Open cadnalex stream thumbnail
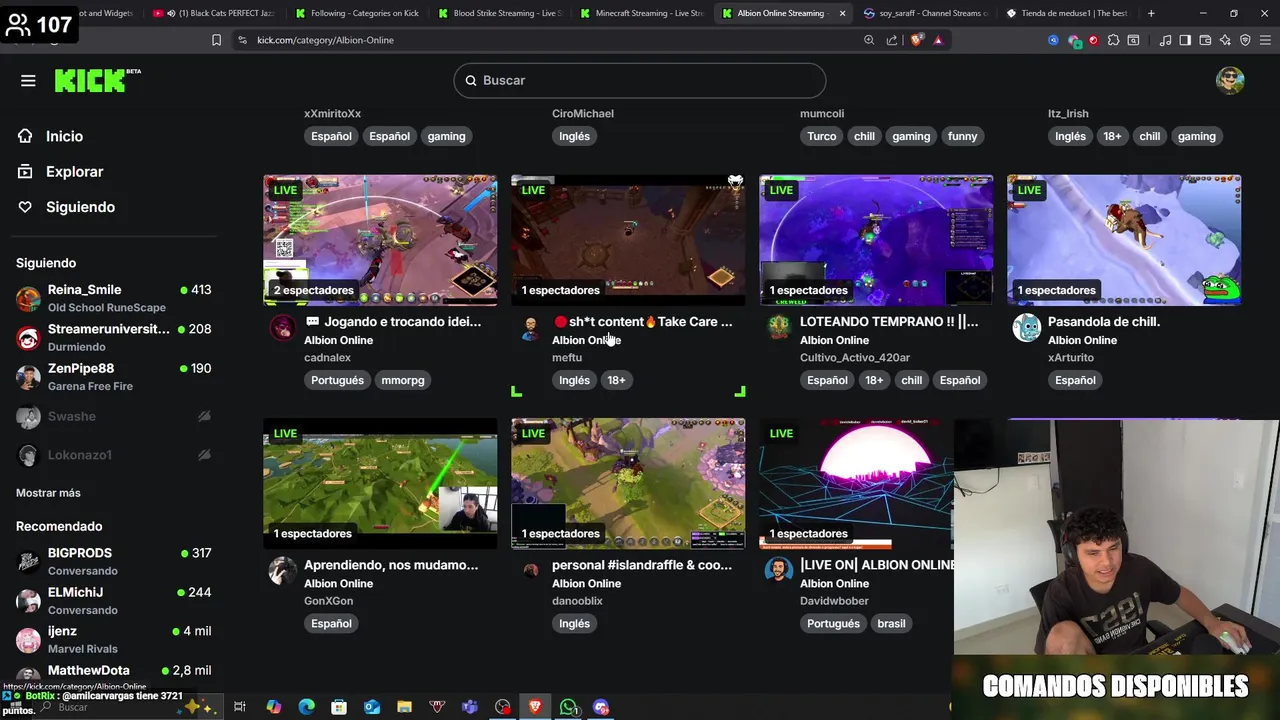Viewport: 1280px width, 720px height. pyautogui.click(x=380, y=240)
